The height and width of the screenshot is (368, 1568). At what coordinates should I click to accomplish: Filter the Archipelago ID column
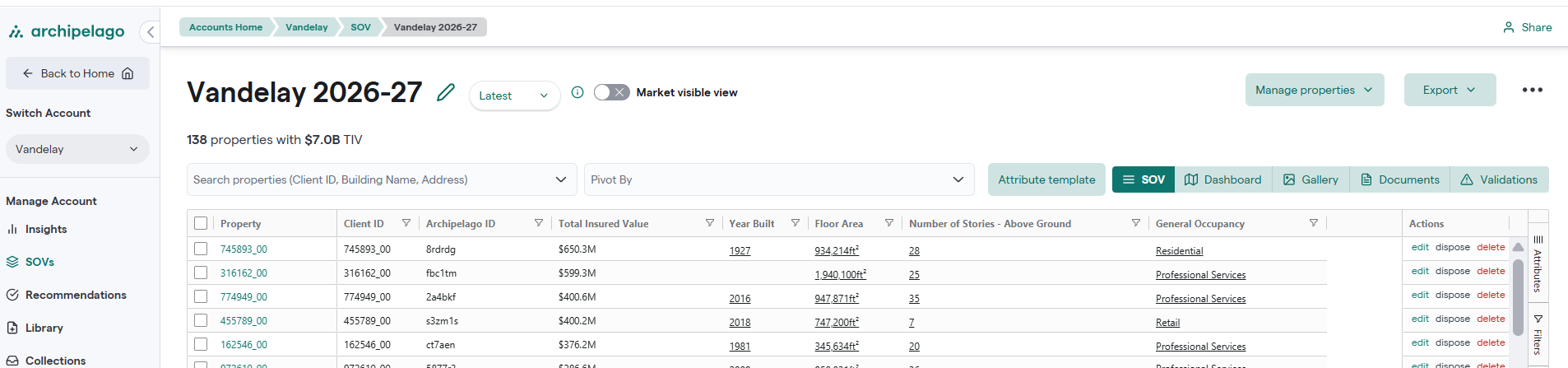[539, 223]
